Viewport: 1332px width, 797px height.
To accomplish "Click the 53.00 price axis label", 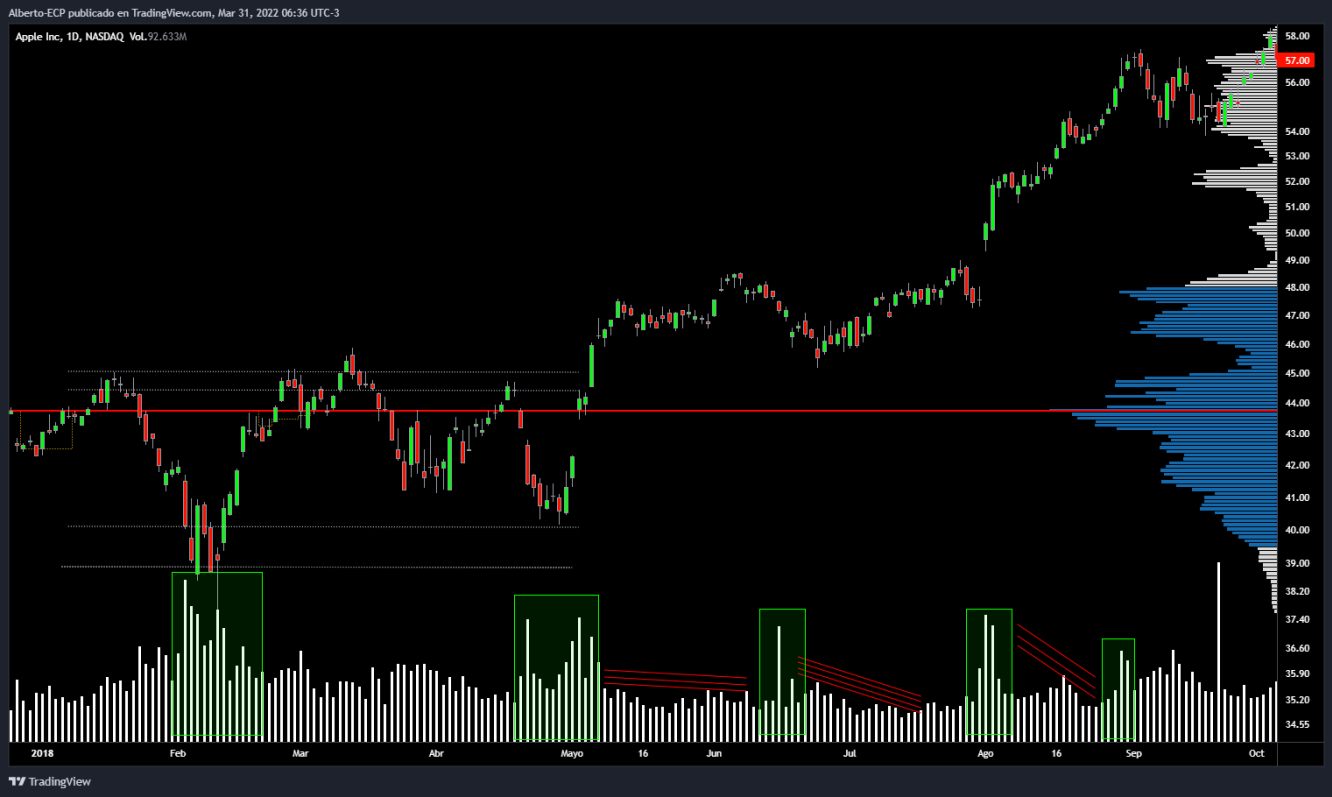I will coord(1297,156).
